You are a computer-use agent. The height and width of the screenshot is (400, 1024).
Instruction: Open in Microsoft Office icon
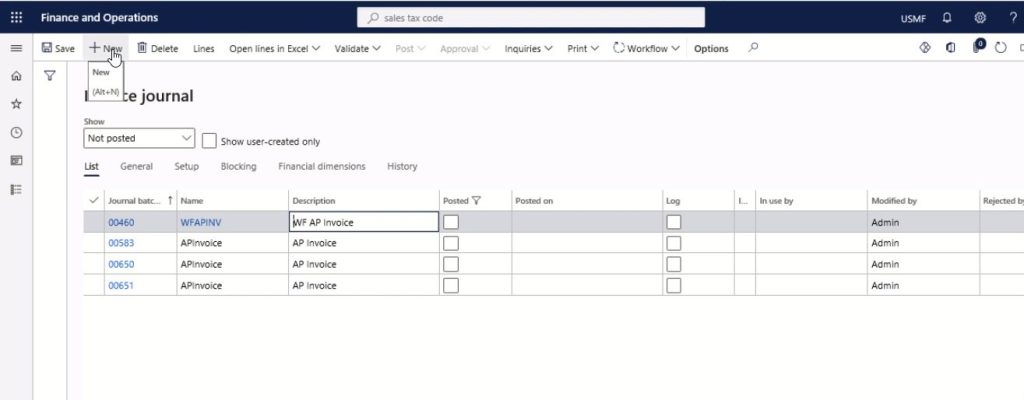click(x=951, y=48)
